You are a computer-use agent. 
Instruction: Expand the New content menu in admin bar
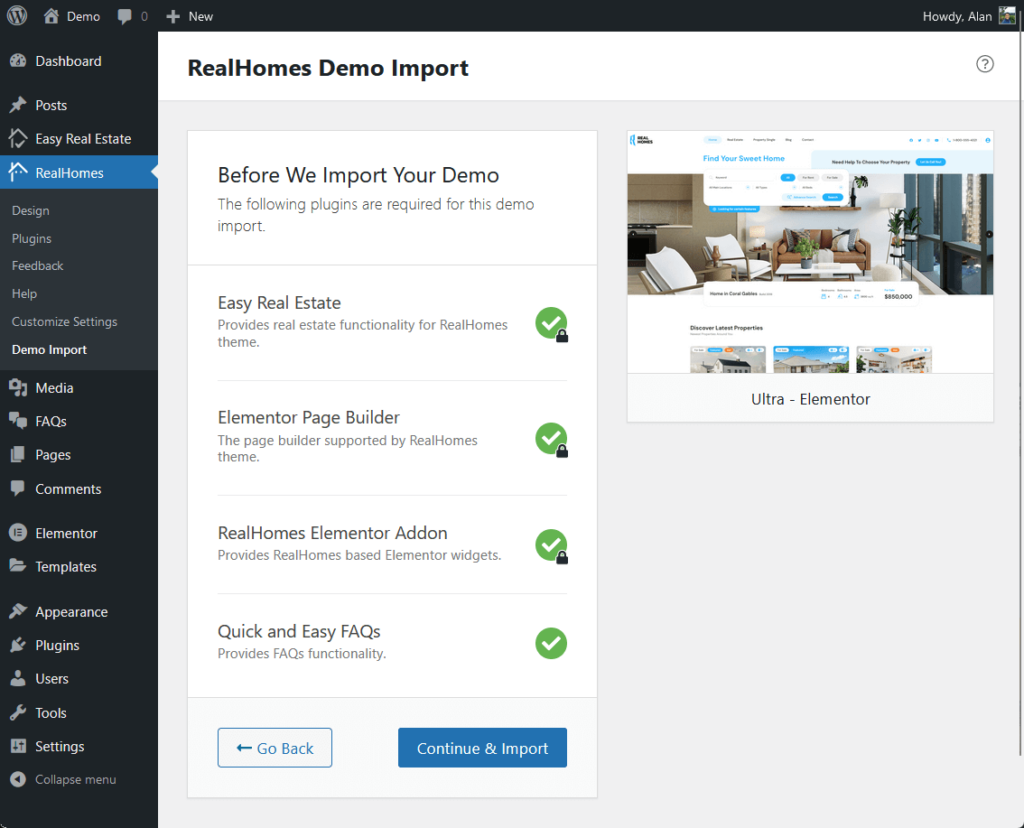[x=190, y=16]
